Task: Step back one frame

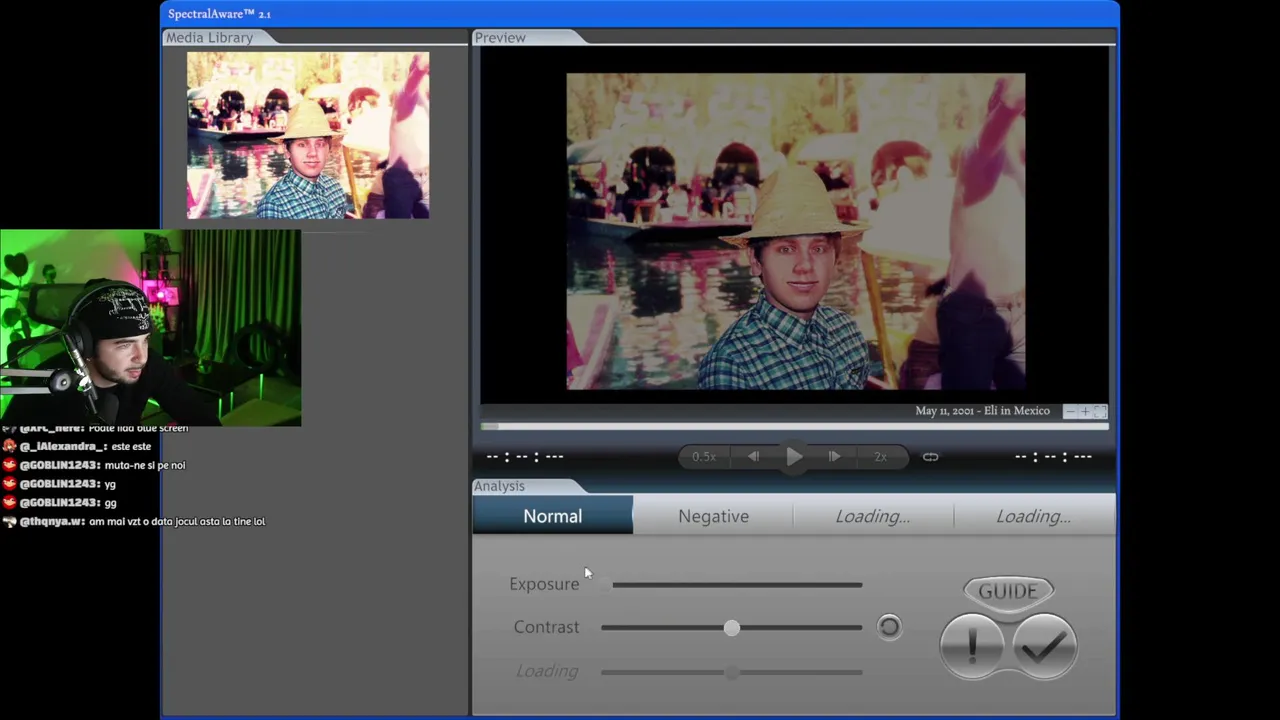Action: tap(753, 457)
